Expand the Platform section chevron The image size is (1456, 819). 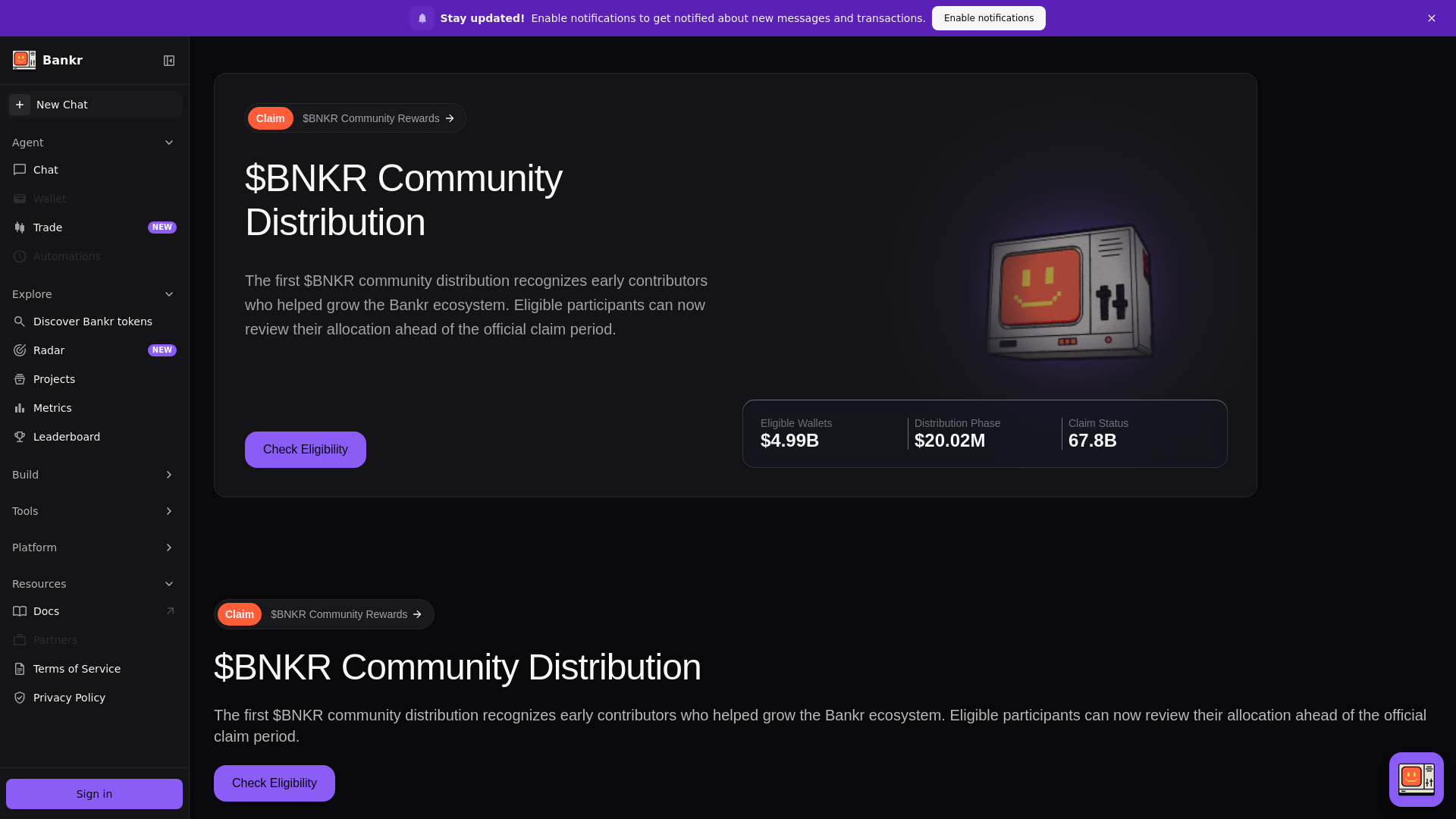[x=169, y=548]
